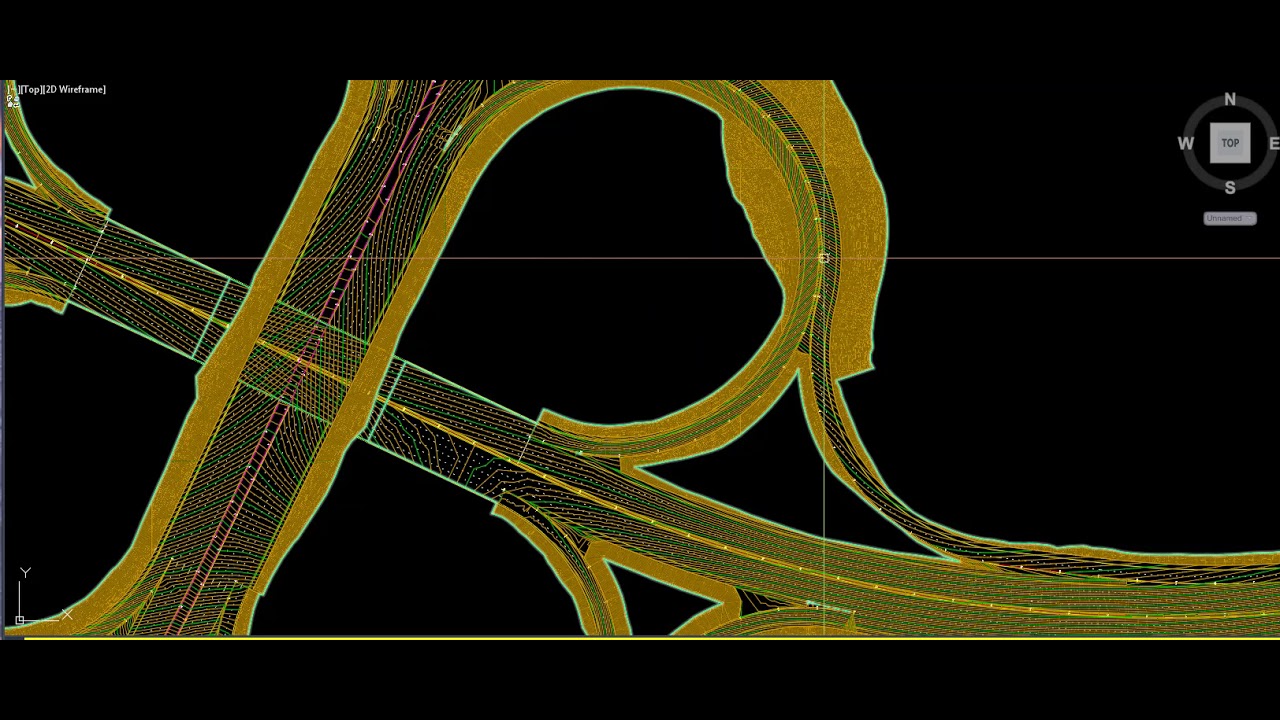
Task: Click the UCS icon origin
Action: tap(20, 620)
